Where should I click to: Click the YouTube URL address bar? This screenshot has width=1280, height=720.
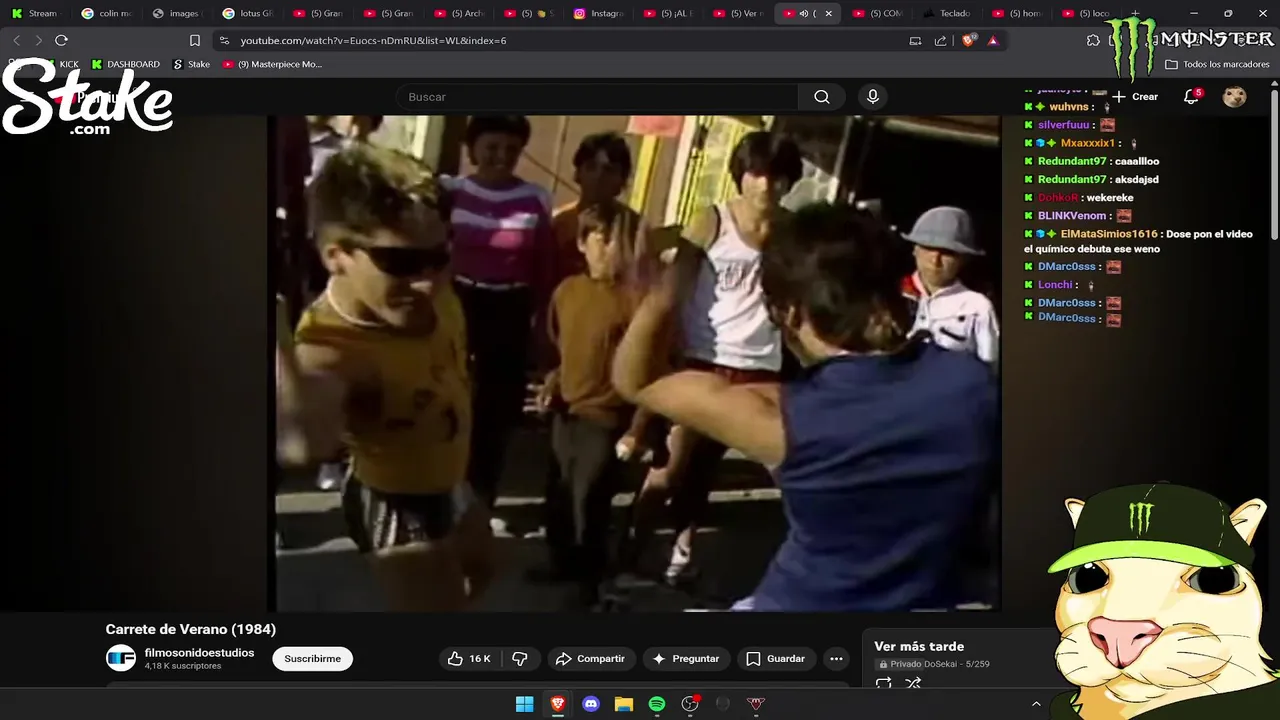tap(560, 41)
